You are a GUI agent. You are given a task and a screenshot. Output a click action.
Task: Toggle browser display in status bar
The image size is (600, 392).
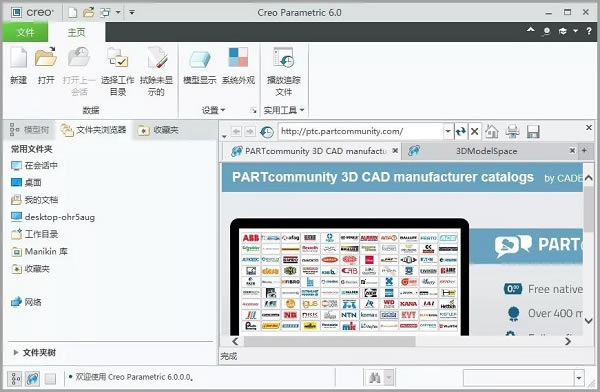pos(33,379)
